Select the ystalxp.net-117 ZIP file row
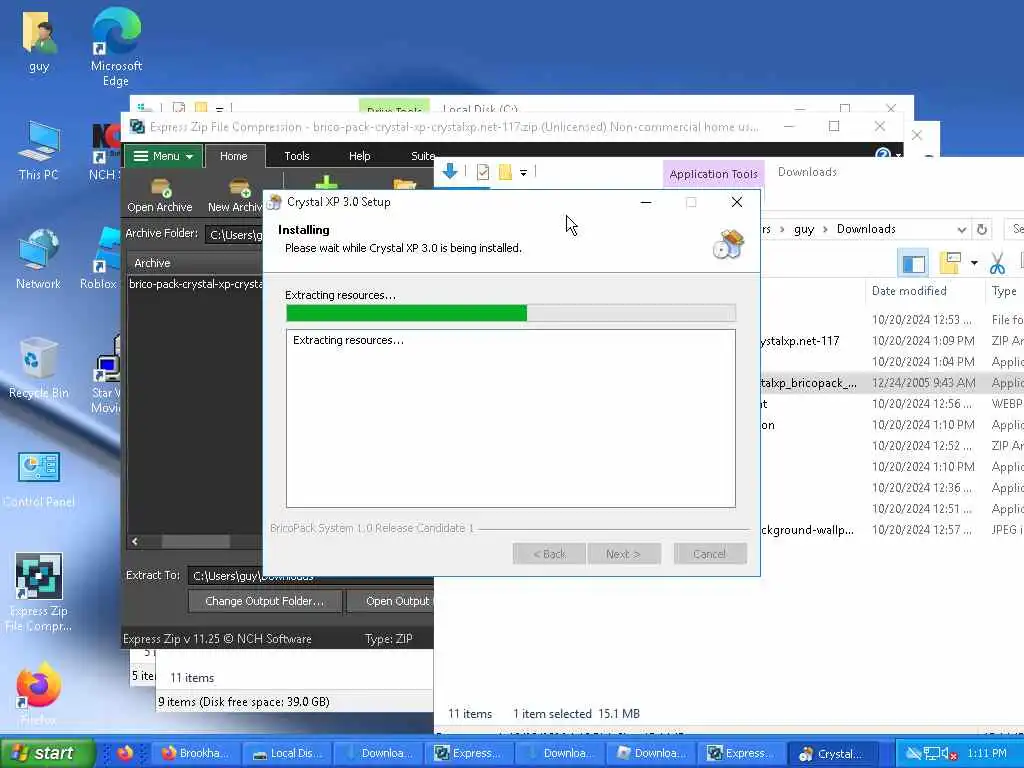 click(892, 341)
